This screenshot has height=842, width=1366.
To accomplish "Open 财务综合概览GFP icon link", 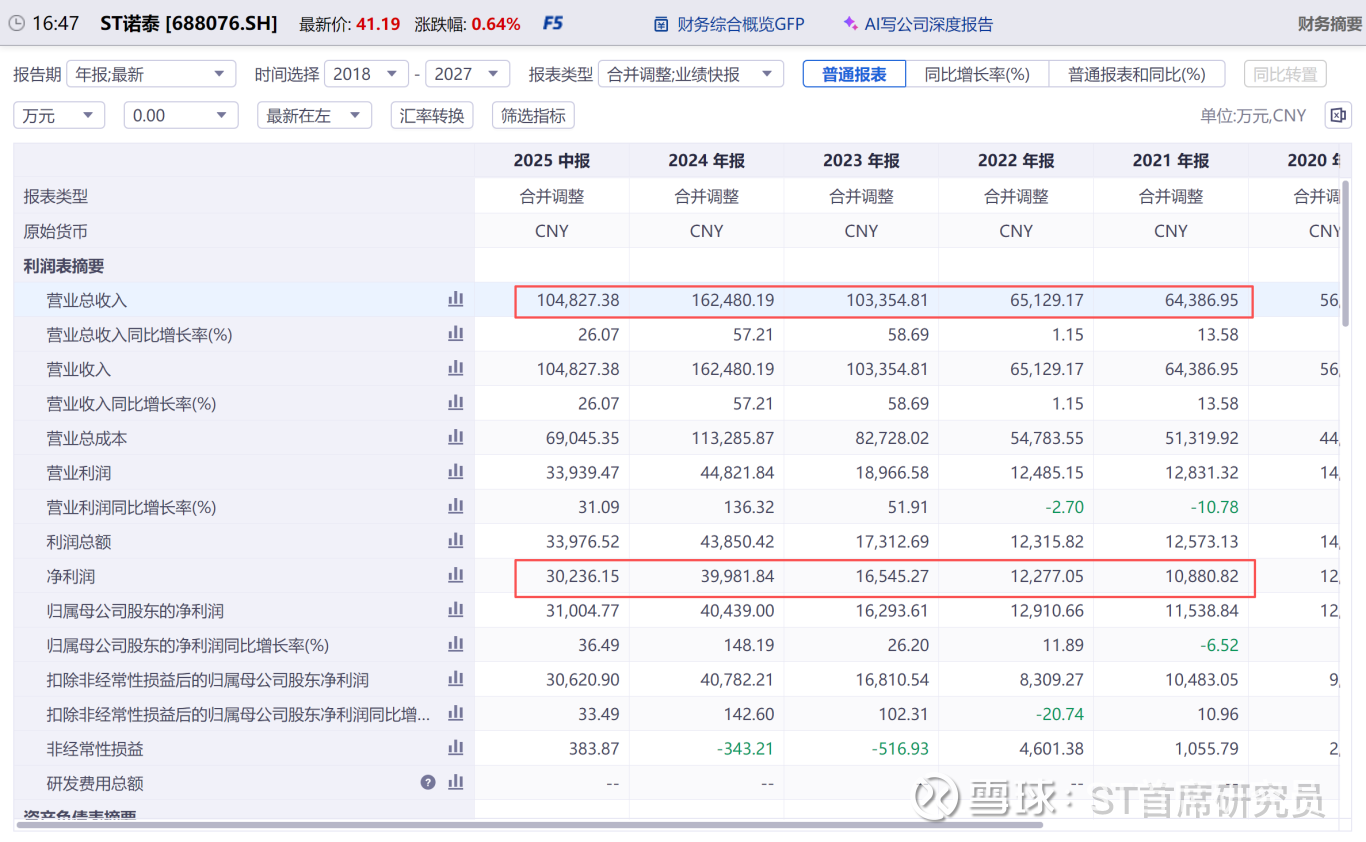I will coord(728,23).
